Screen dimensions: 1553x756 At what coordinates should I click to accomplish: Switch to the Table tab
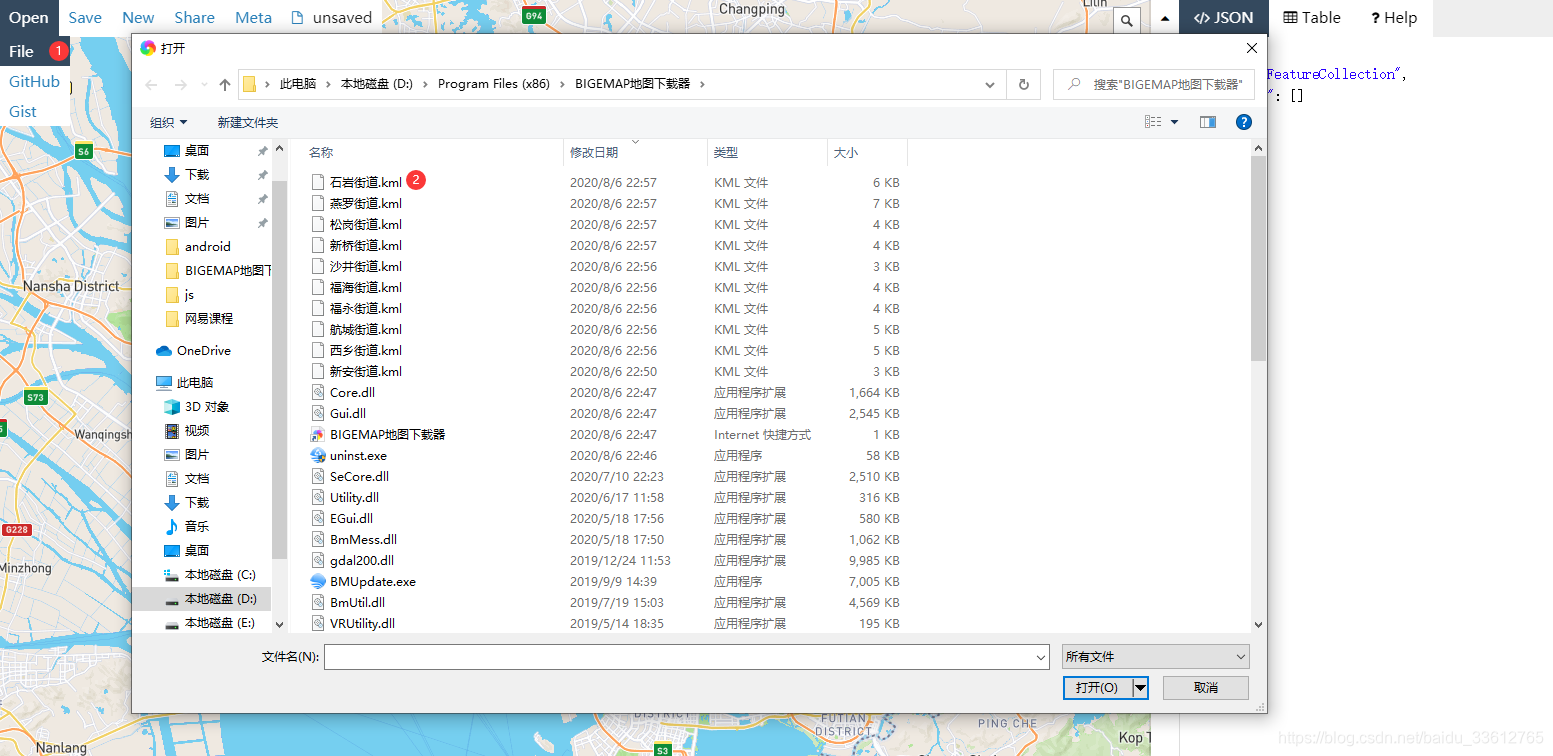[1312, 17]
